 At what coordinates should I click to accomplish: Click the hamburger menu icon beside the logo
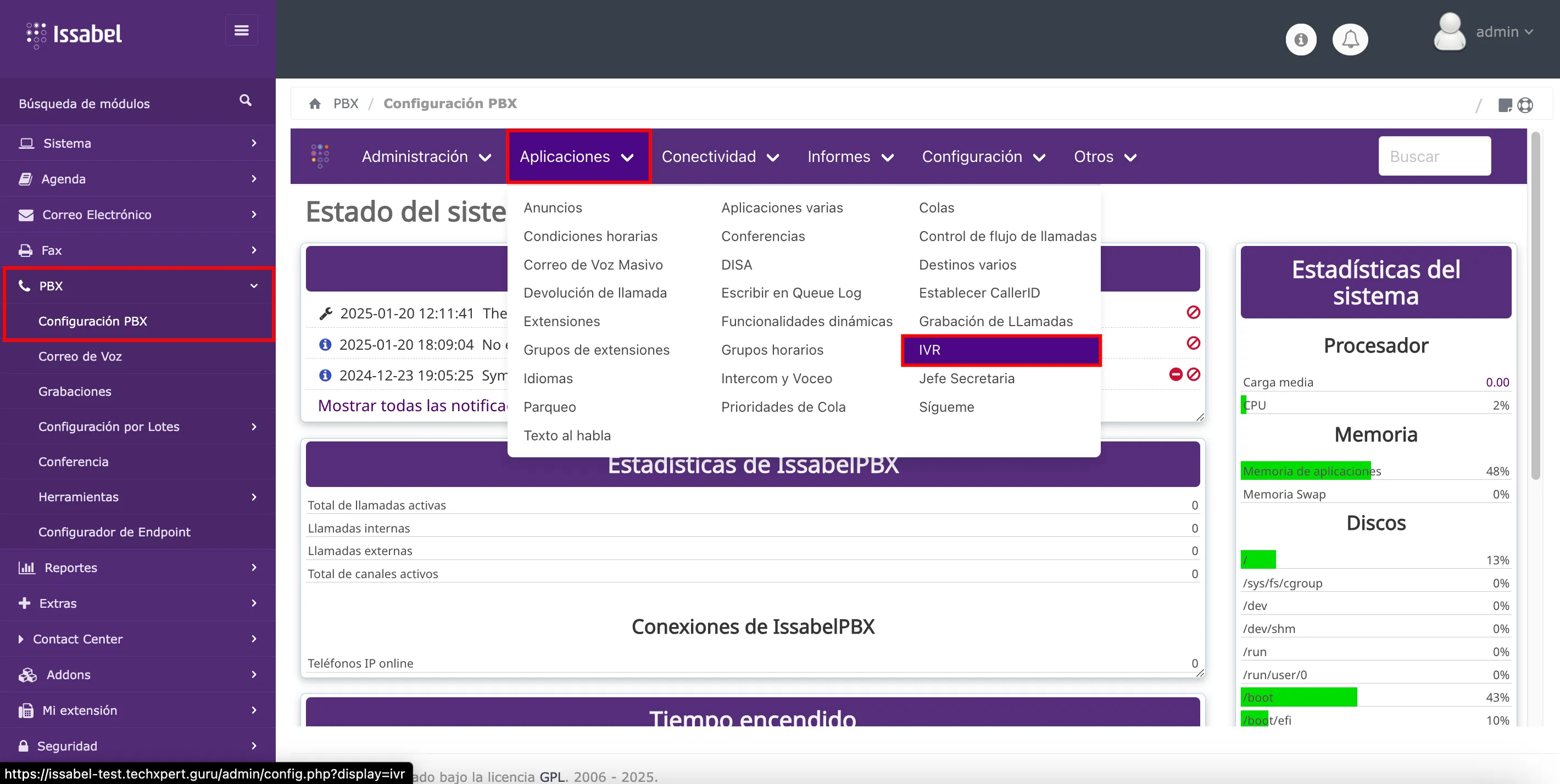241,30
